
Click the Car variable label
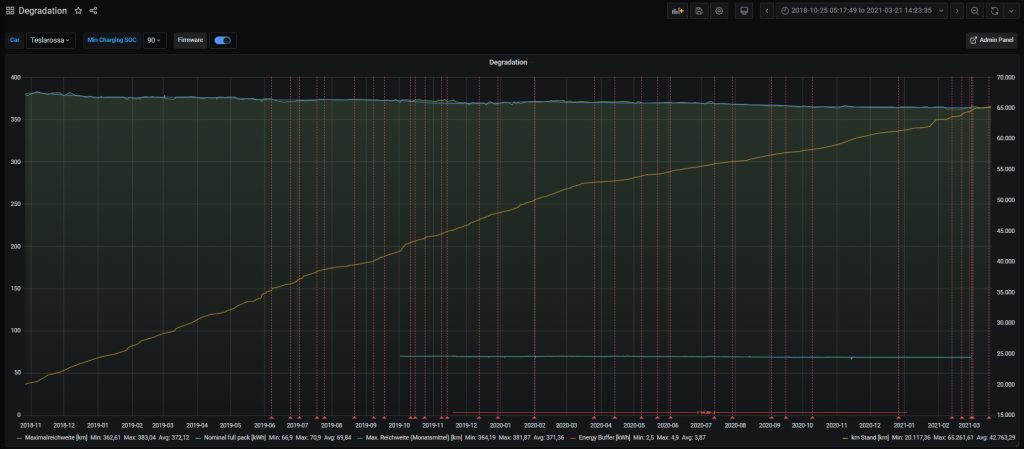(x=14, y=40)
